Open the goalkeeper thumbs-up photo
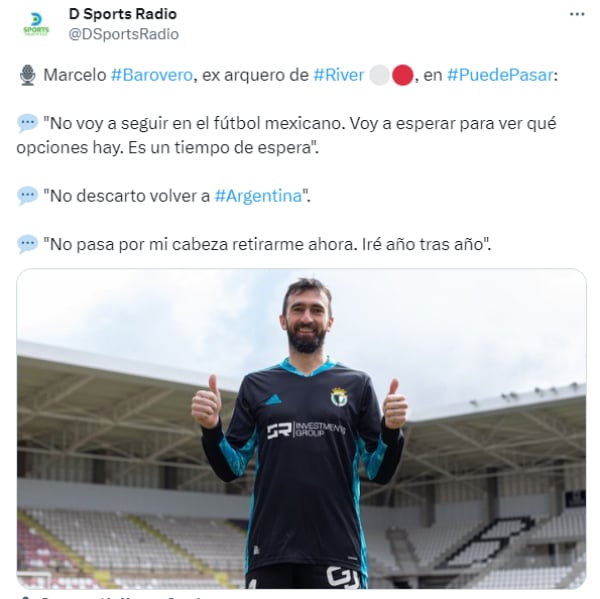 click(301, 428)
